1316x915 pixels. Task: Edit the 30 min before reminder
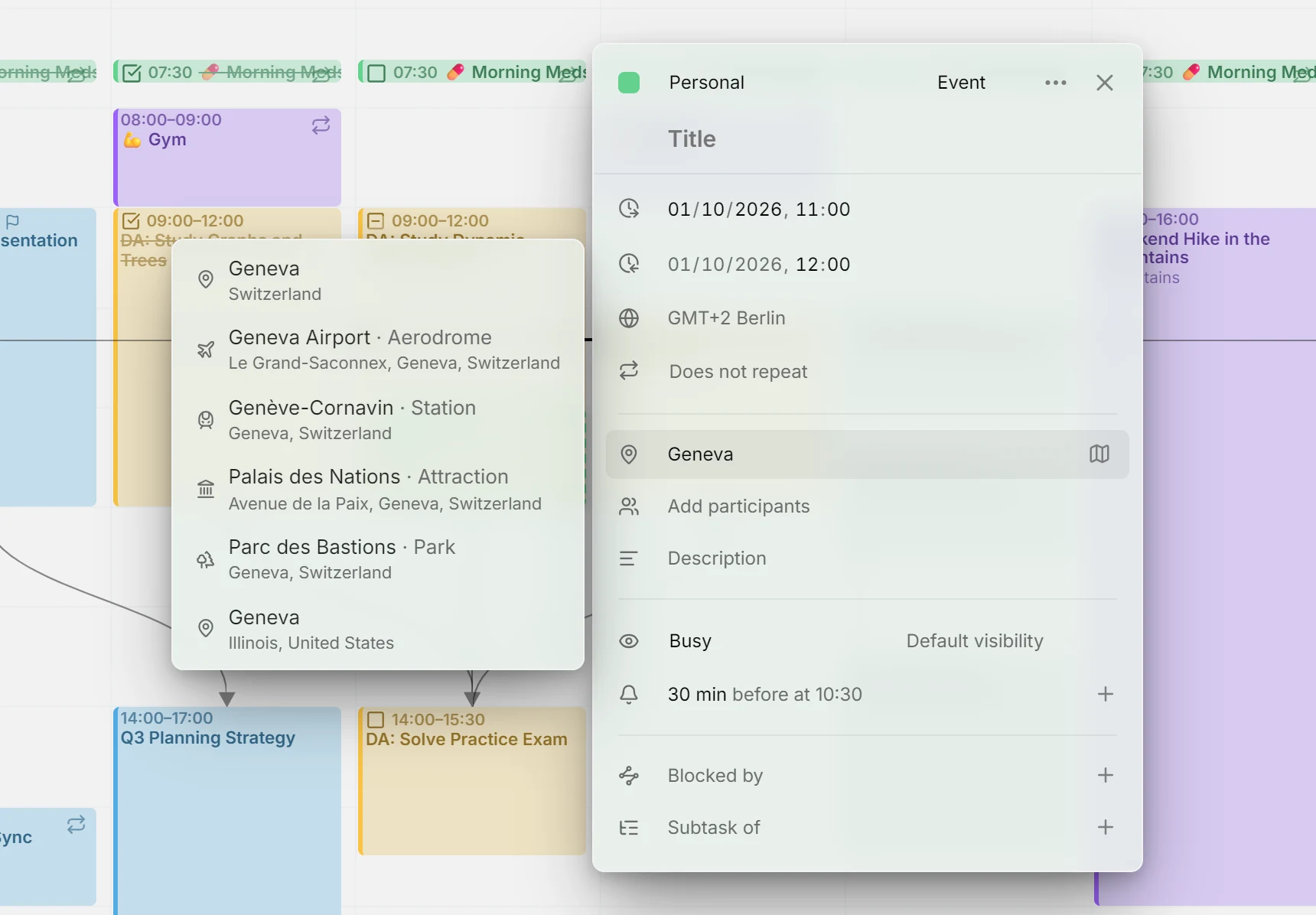coord(764,694)
